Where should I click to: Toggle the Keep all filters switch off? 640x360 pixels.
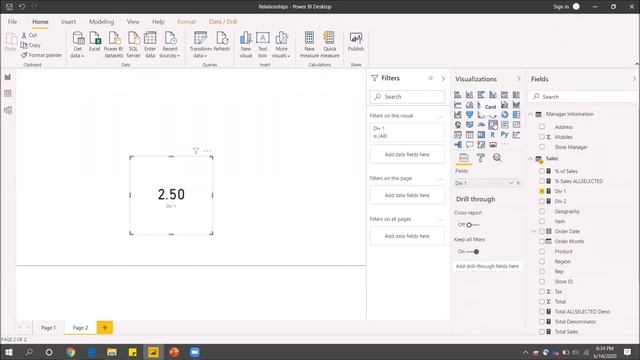(473, 252)
